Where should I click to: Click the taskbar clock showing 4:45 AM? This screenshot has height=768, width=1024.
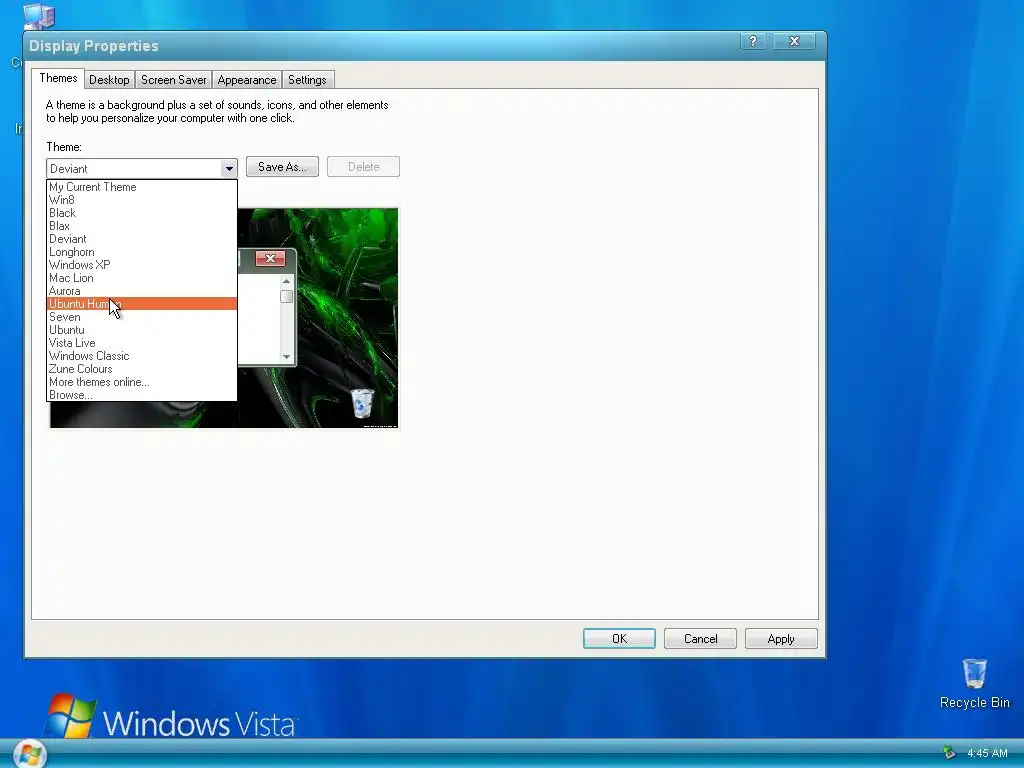pos(987,753)
